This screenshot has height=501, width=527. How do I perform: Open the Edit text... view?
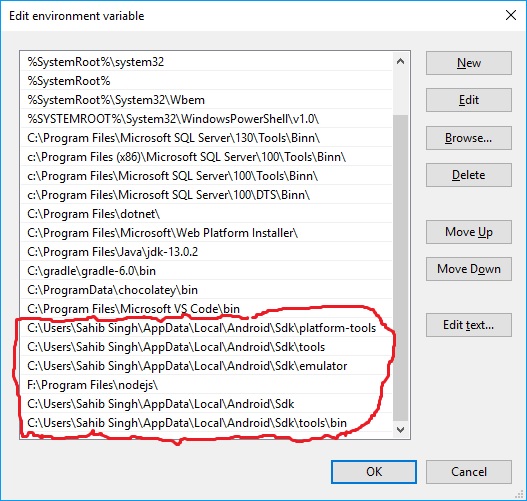point(469,325)
